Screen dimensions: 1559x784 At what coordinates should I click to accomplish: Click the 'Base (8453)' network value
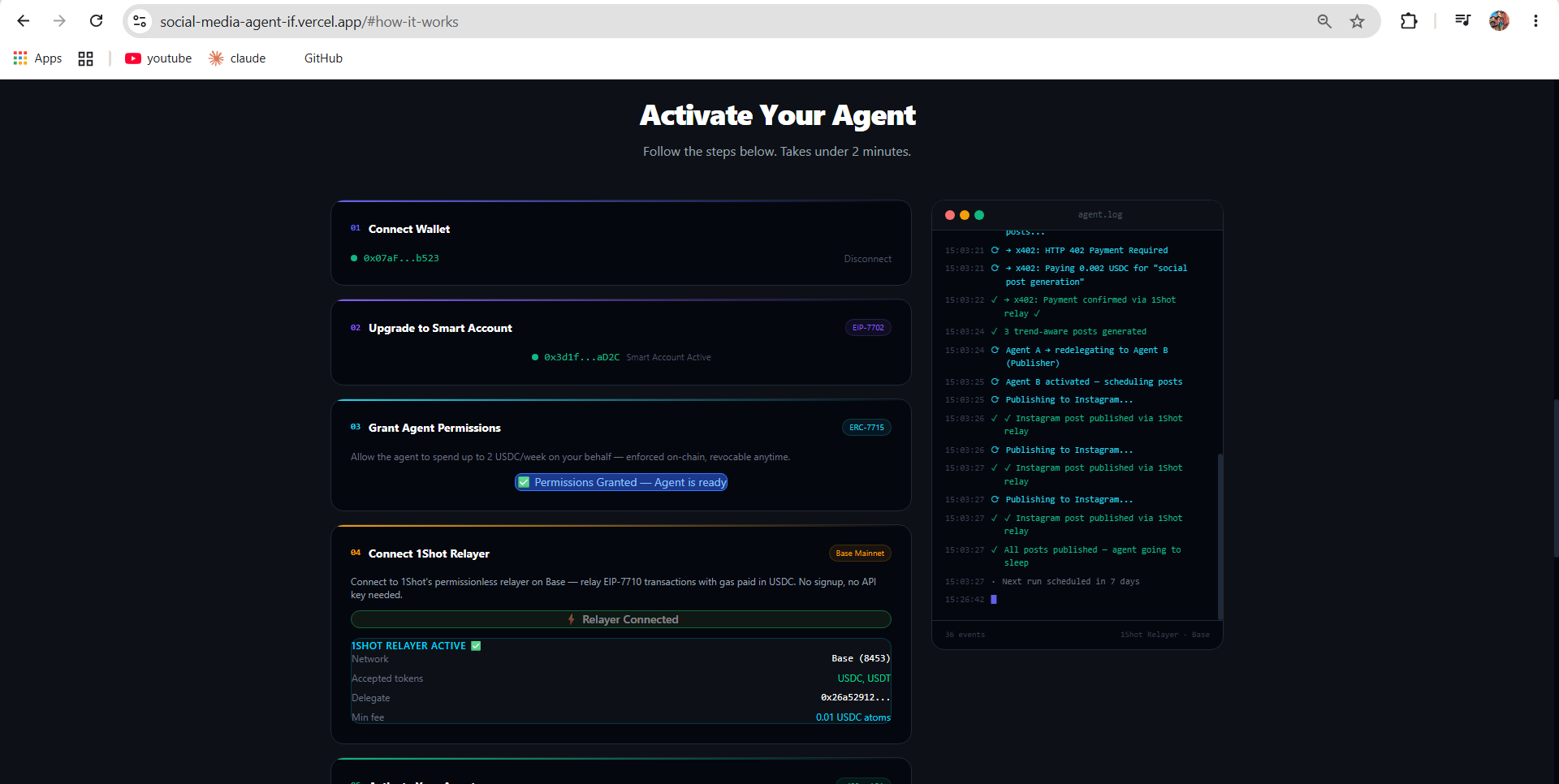coord(861,658)
